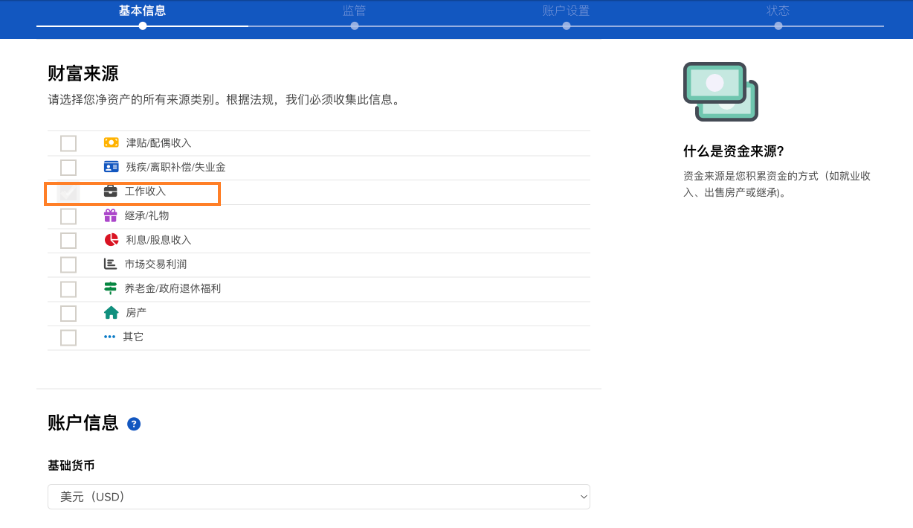Viewport: 913px width, 528px height.
Task: Select the 状态 step tab
Action: pos(778,12)
